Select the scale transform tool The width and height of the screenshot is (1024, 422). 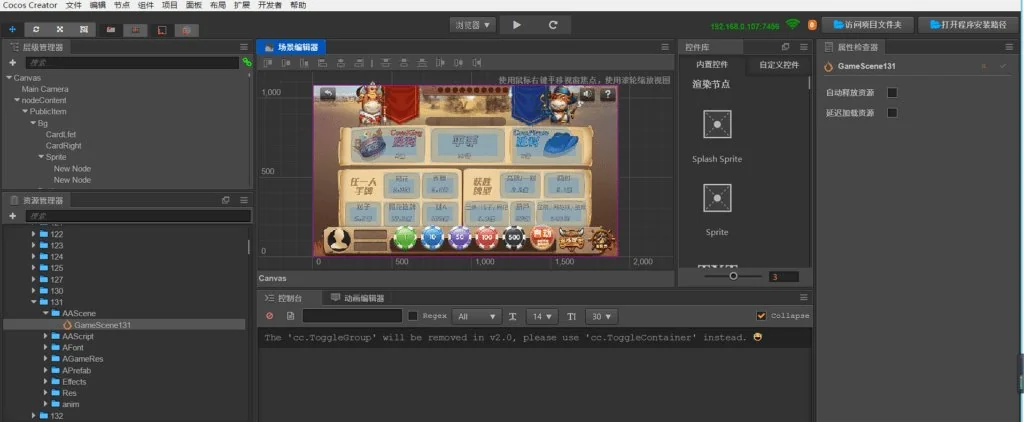click(60, 29)
